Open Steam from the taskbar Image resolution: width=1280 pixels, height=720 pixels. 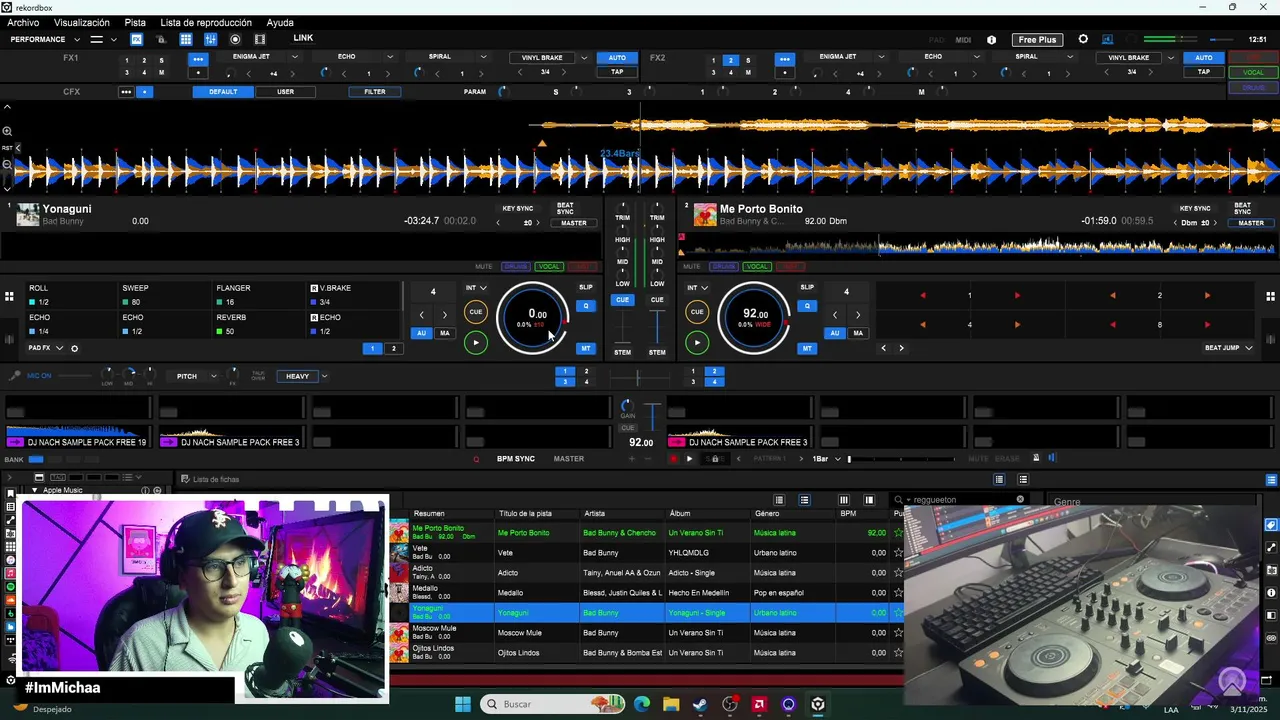coord(700,704)
